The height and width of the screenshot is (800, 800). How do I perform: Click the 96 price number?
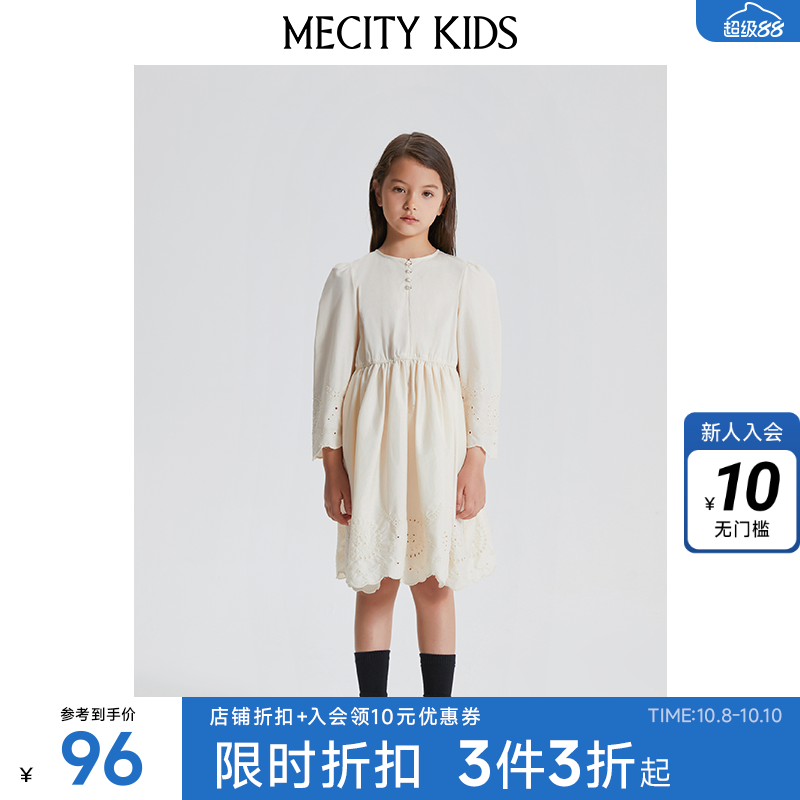pyautogui.click(x=102, y=758)
